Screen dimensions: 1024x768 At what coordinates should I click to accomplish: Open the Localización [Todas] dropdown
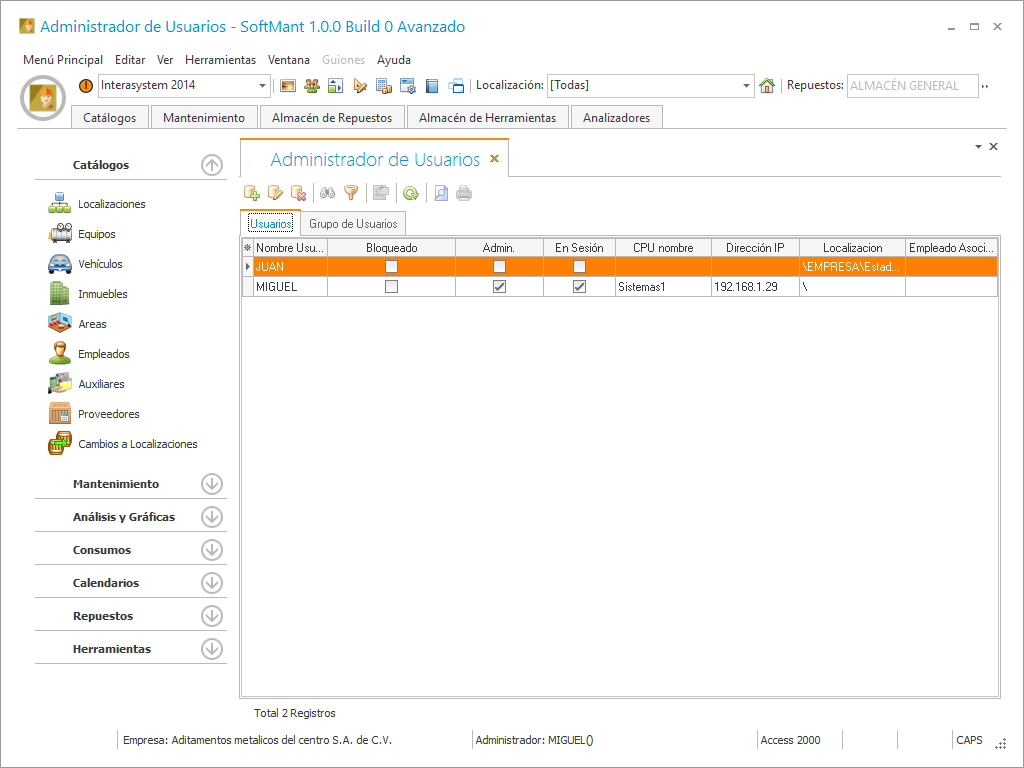pyautogui.click(x=747, y=86)
